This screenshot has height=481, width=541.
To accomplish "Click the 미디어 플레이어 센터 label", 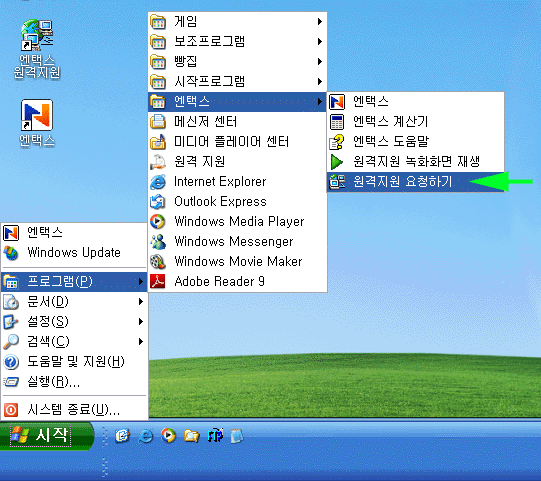I will (x=231, y=141).
